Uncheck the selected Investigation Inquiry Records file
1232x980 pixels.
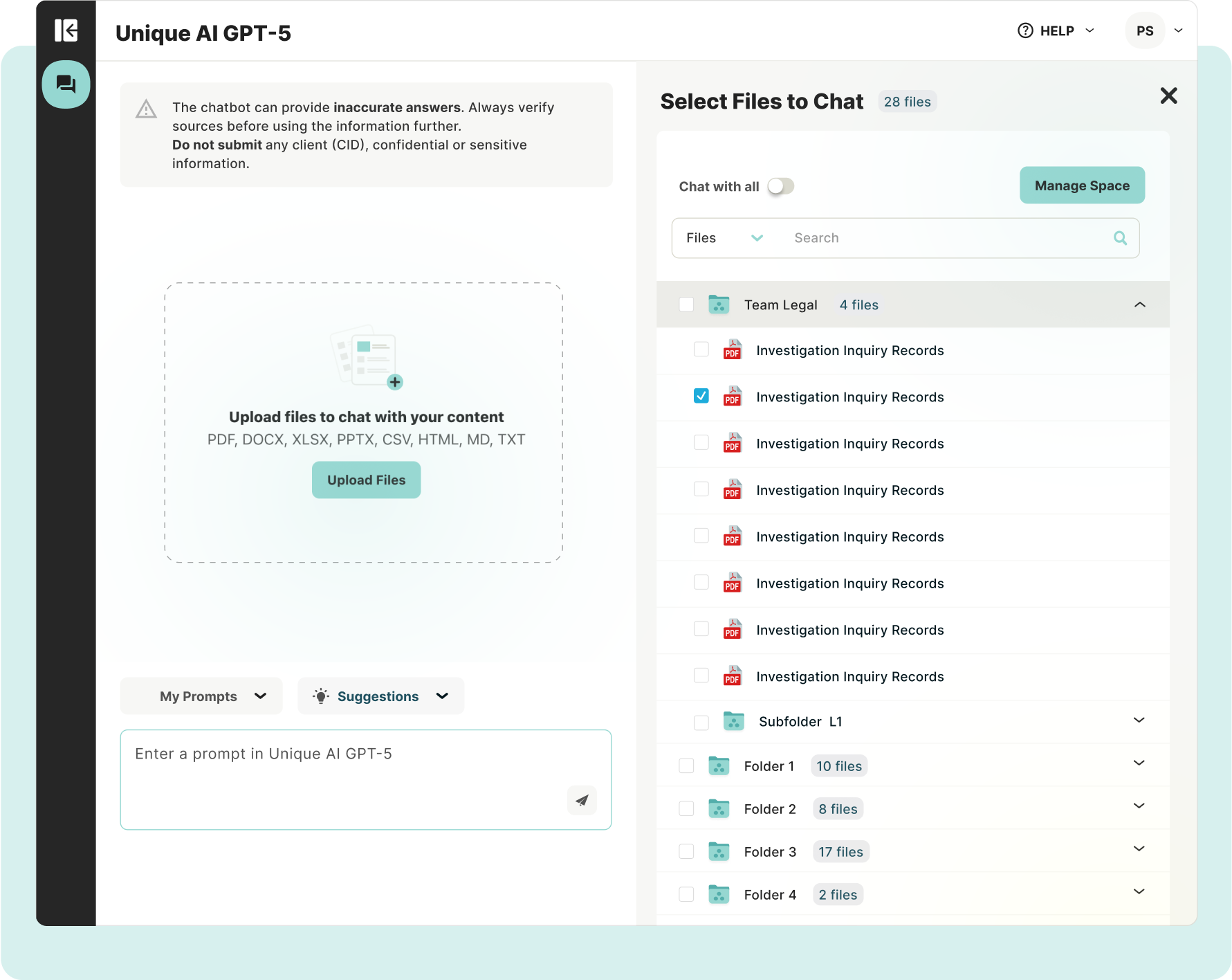[701, 396]
